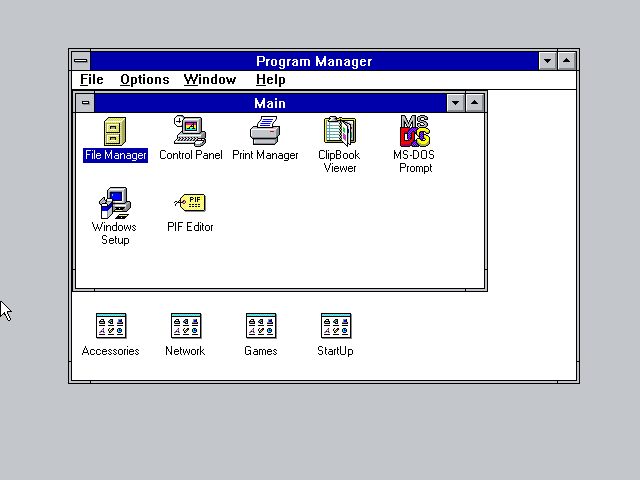Viewport: 640px width, 480px height.
Task: Click the "PIF Editor" label text
Action: pyautogui.click(x=190, y=227)
